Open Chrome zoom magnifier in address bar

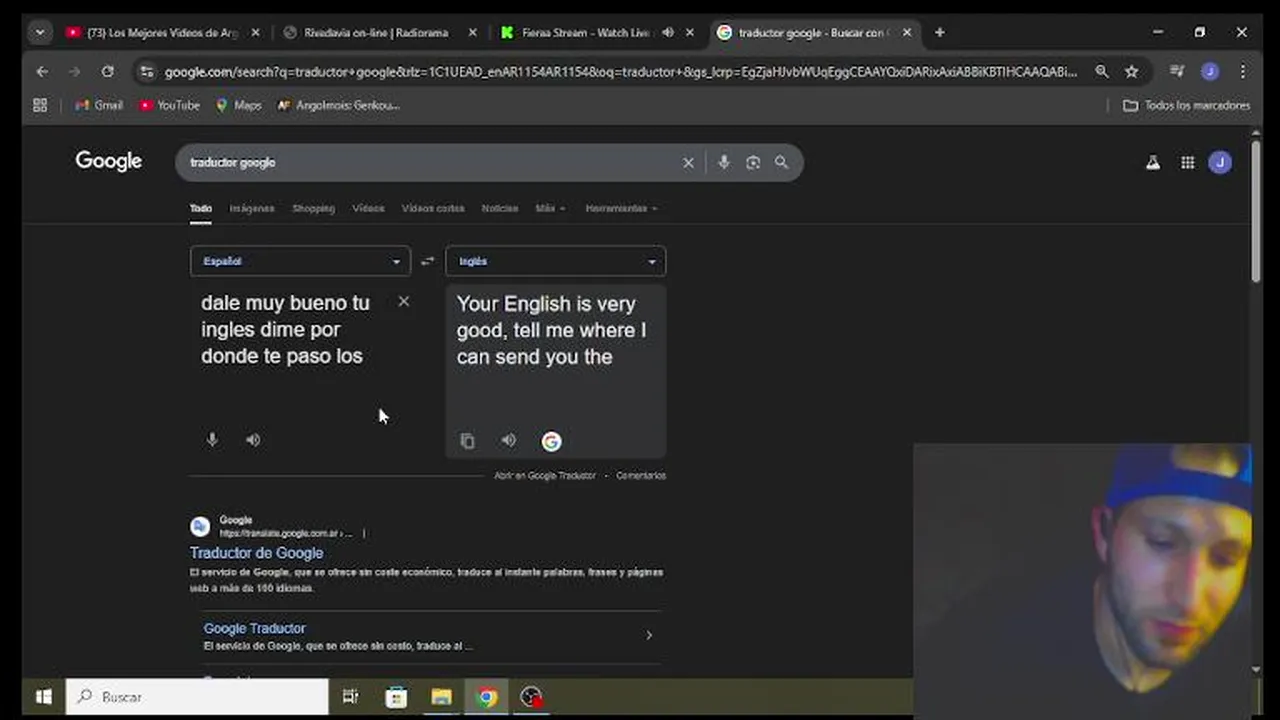click(1101, 71)
